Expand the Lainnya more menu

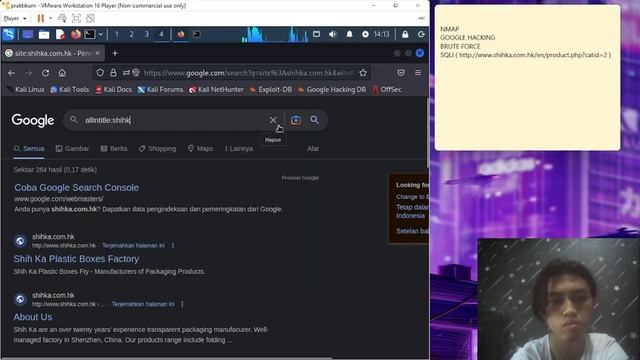(x=239, y=149)
